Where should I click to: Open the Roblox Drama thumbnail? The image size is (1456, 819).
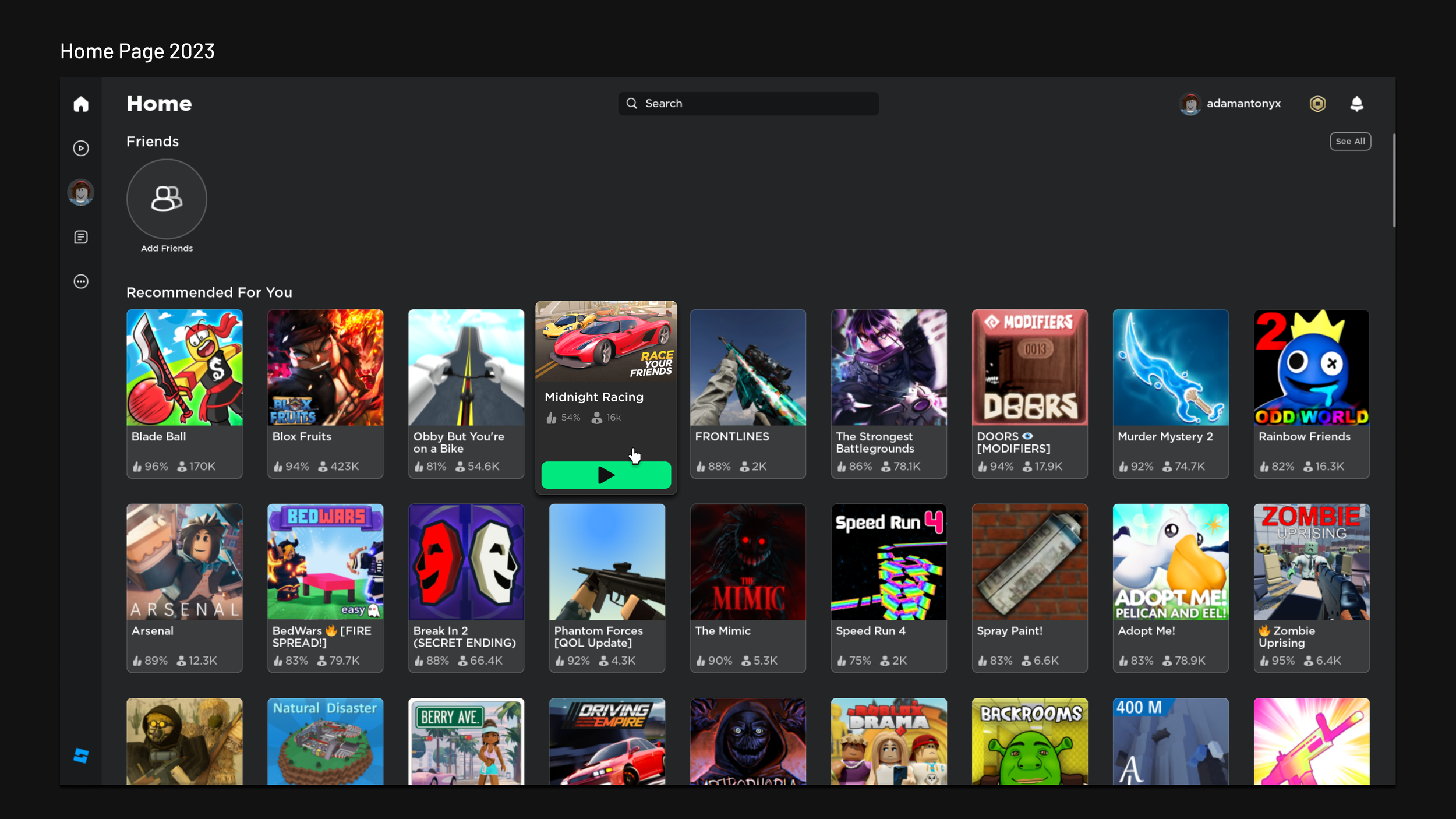[x=889, y=741]
